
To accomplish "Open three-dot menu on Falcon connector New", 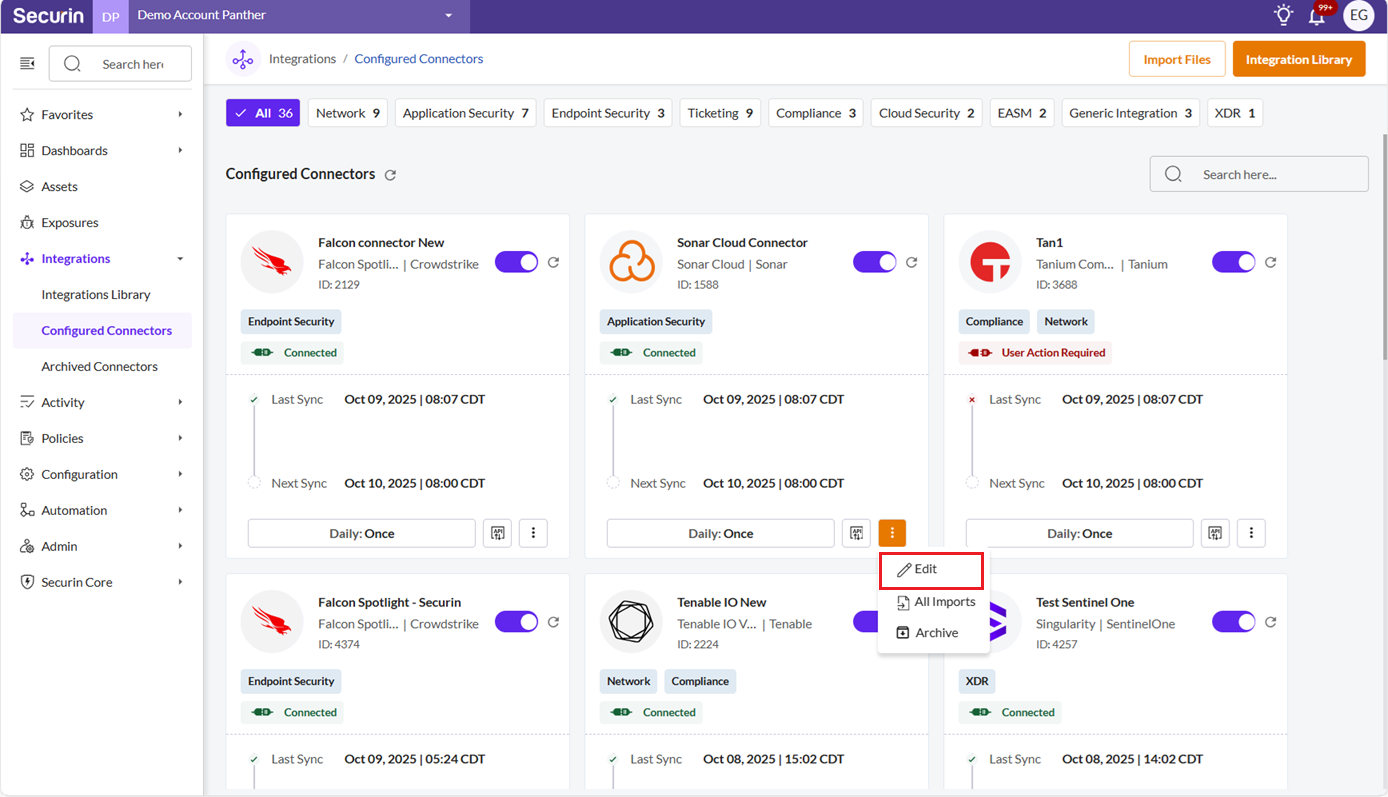I will pyautogui.click(x=533, y=533).
